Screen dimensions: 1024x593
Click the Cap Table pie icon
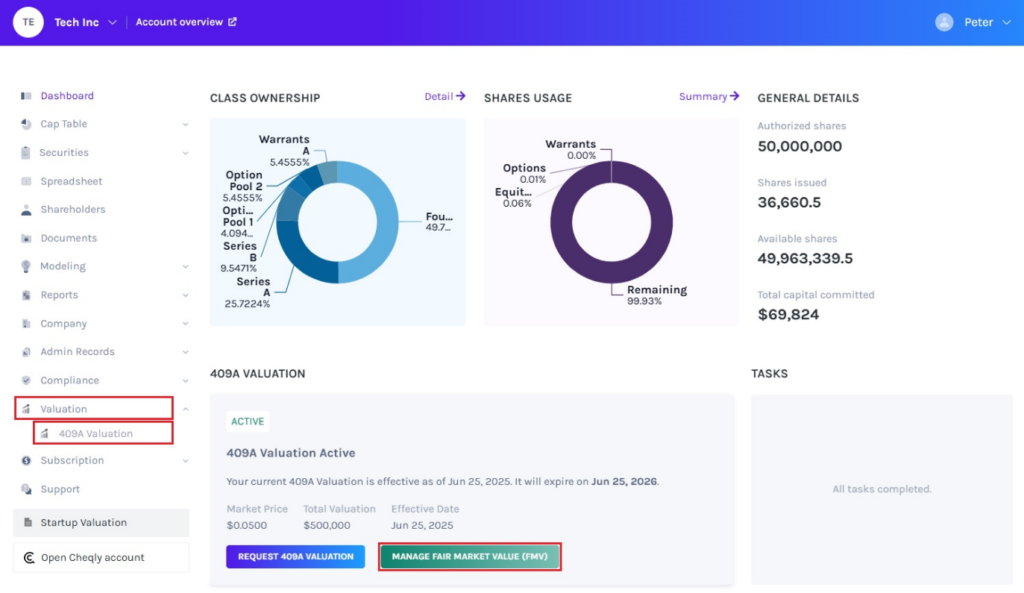(x=26, y=124)
